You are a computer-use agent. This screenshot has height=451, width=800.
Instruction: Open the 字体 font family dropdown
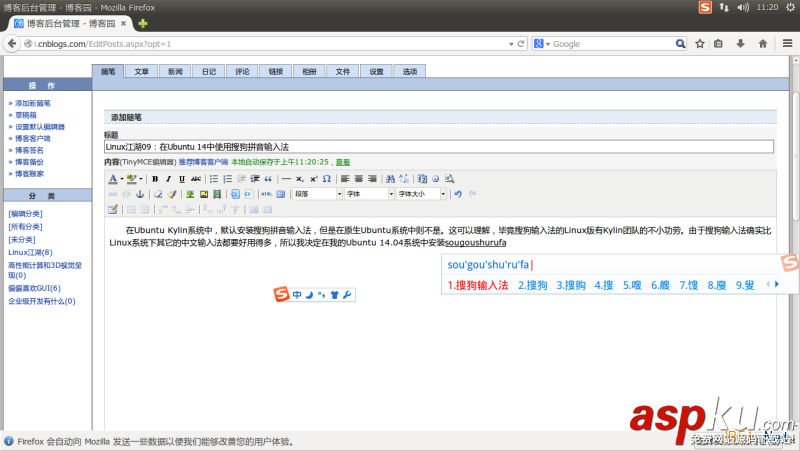(391, 194)
